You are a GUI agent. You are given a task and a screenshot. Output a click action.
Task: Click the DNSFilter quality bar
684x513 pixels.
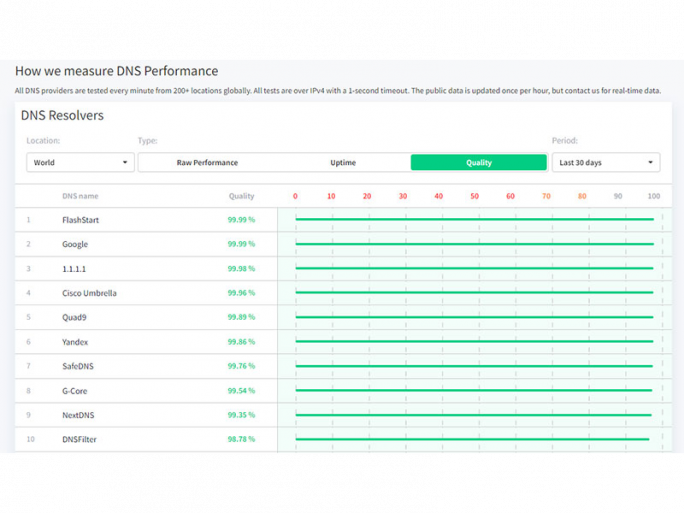(x=472, y=439)
